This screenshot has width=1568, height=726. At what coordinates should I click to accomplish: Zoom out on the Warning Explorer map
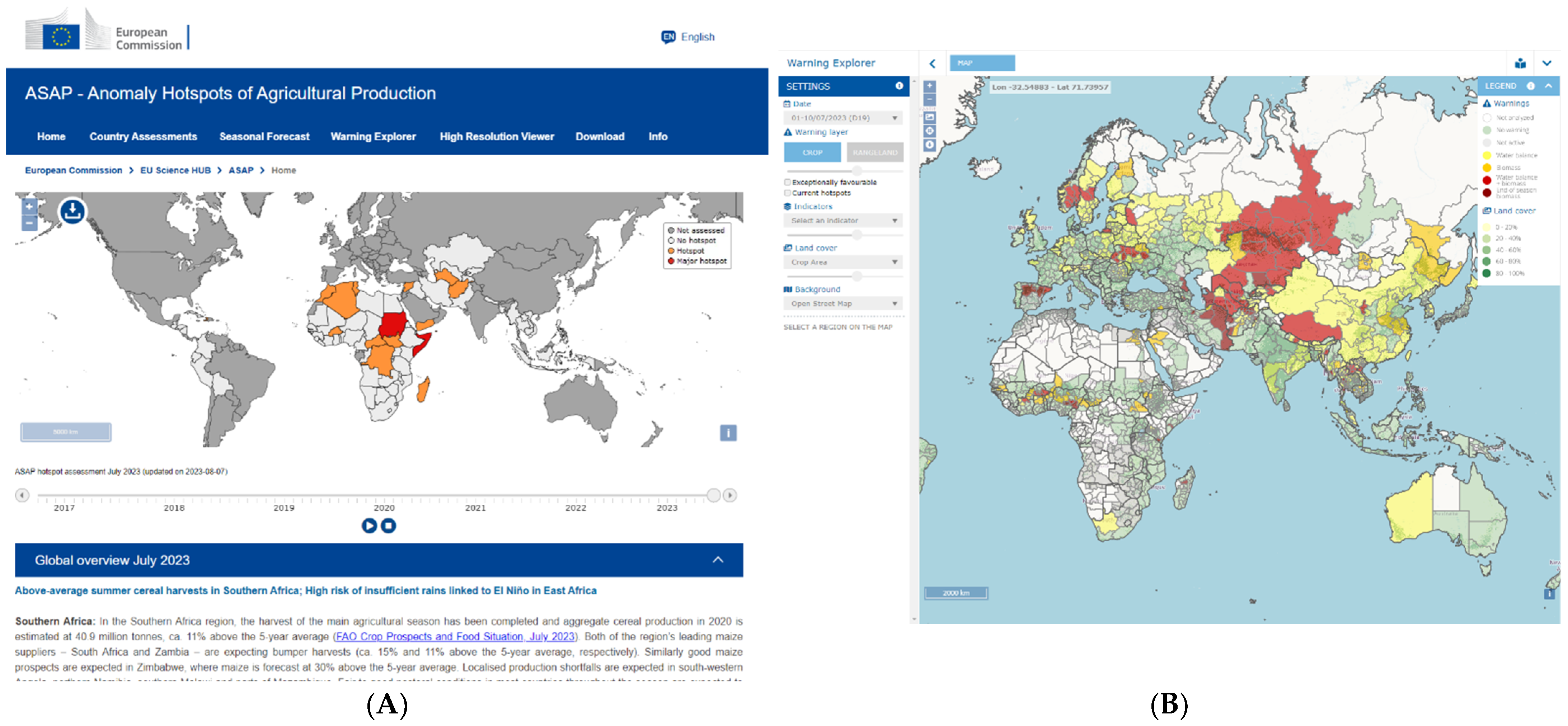[x=929, y=99]
